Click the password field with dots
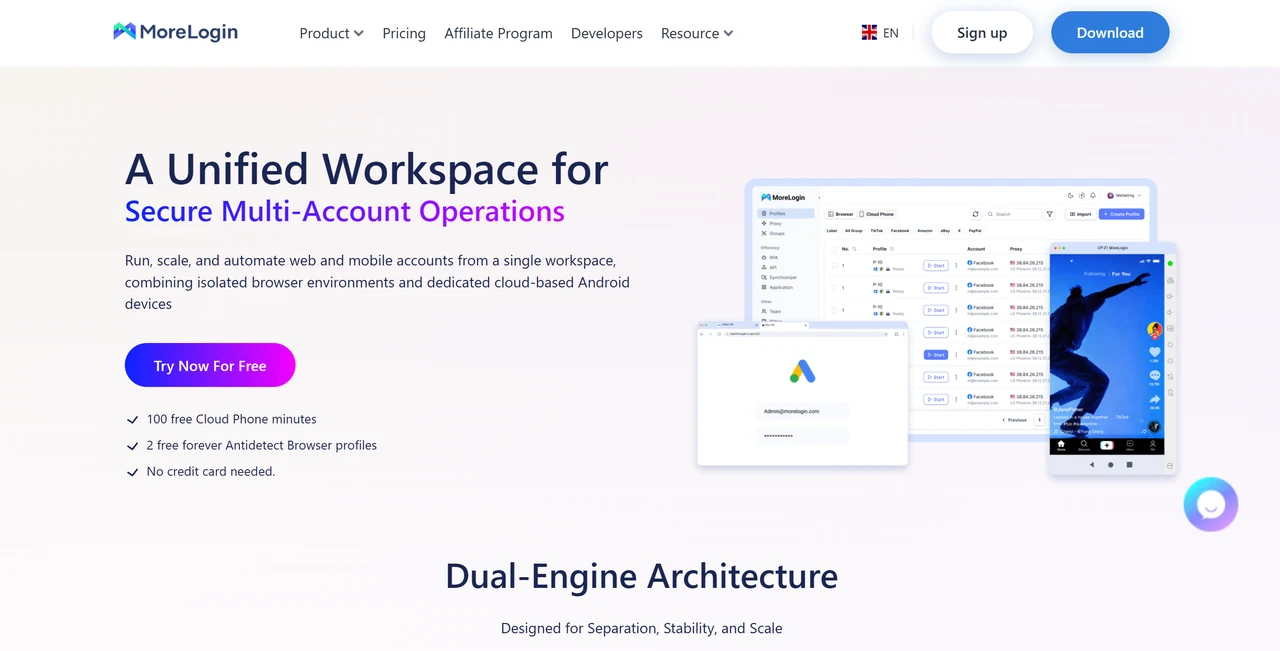 click(802, 436)
